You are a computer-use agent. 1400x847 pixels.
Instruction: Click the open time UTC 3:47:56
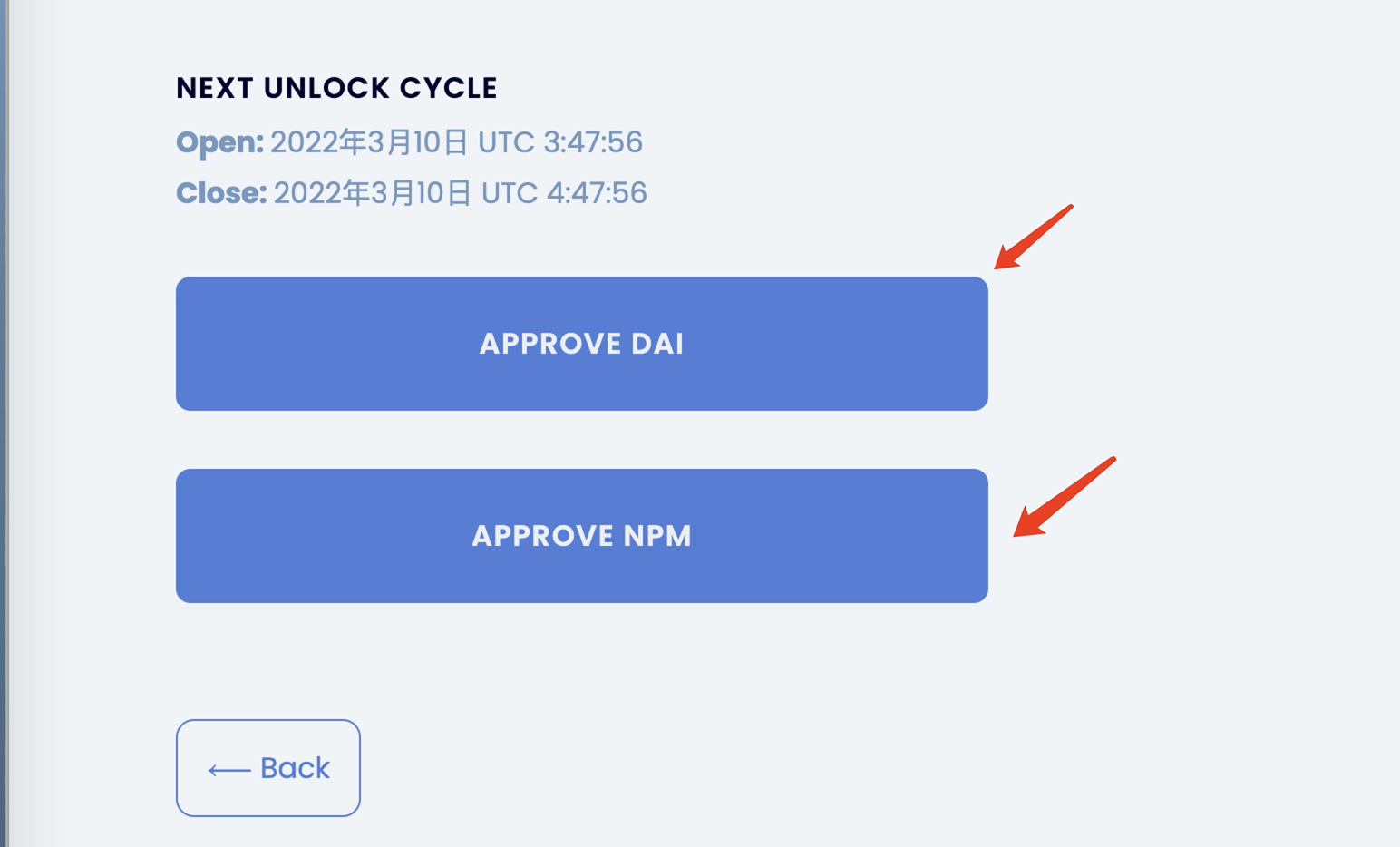[560, 142]
